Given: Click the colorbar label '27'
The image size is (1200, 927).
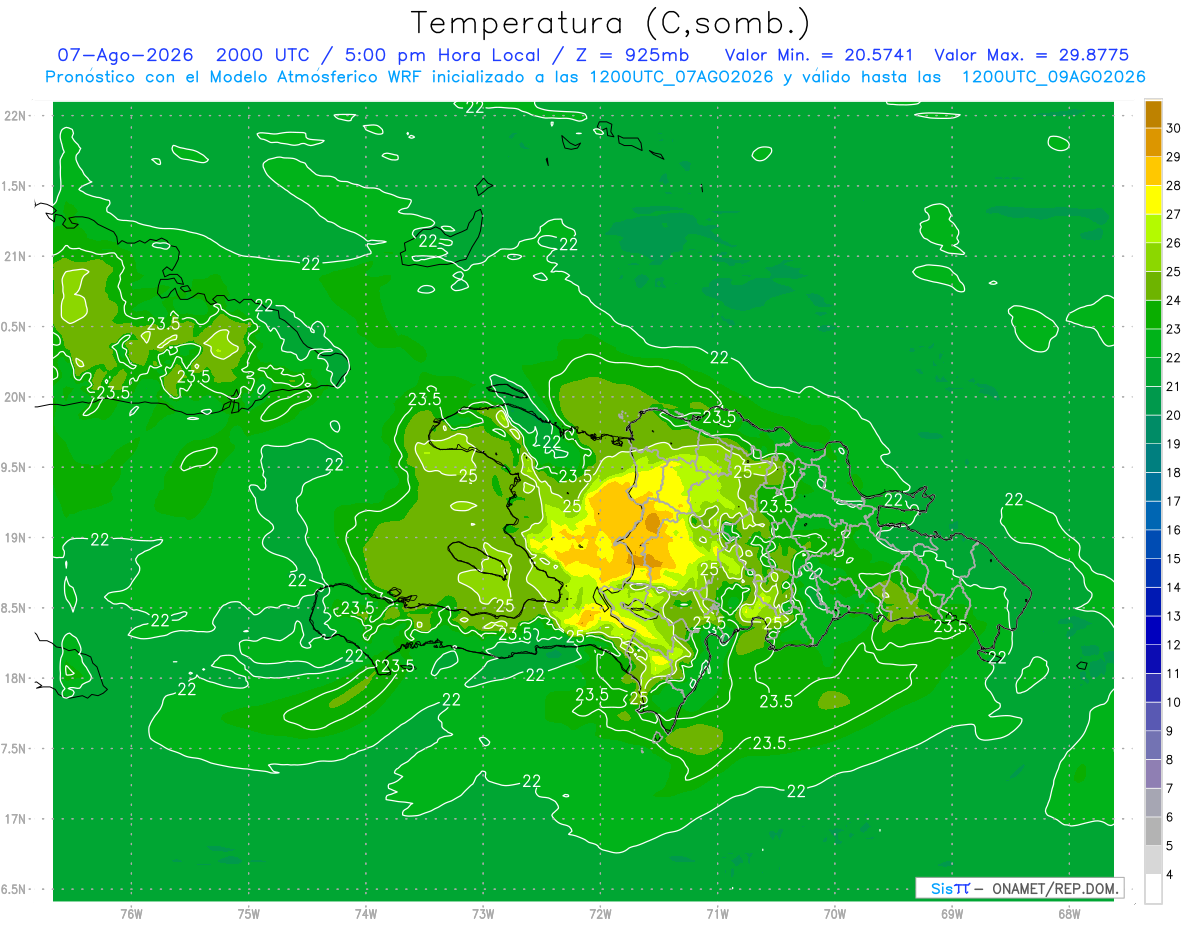Looking at the screenshot, I should 1174,214.
